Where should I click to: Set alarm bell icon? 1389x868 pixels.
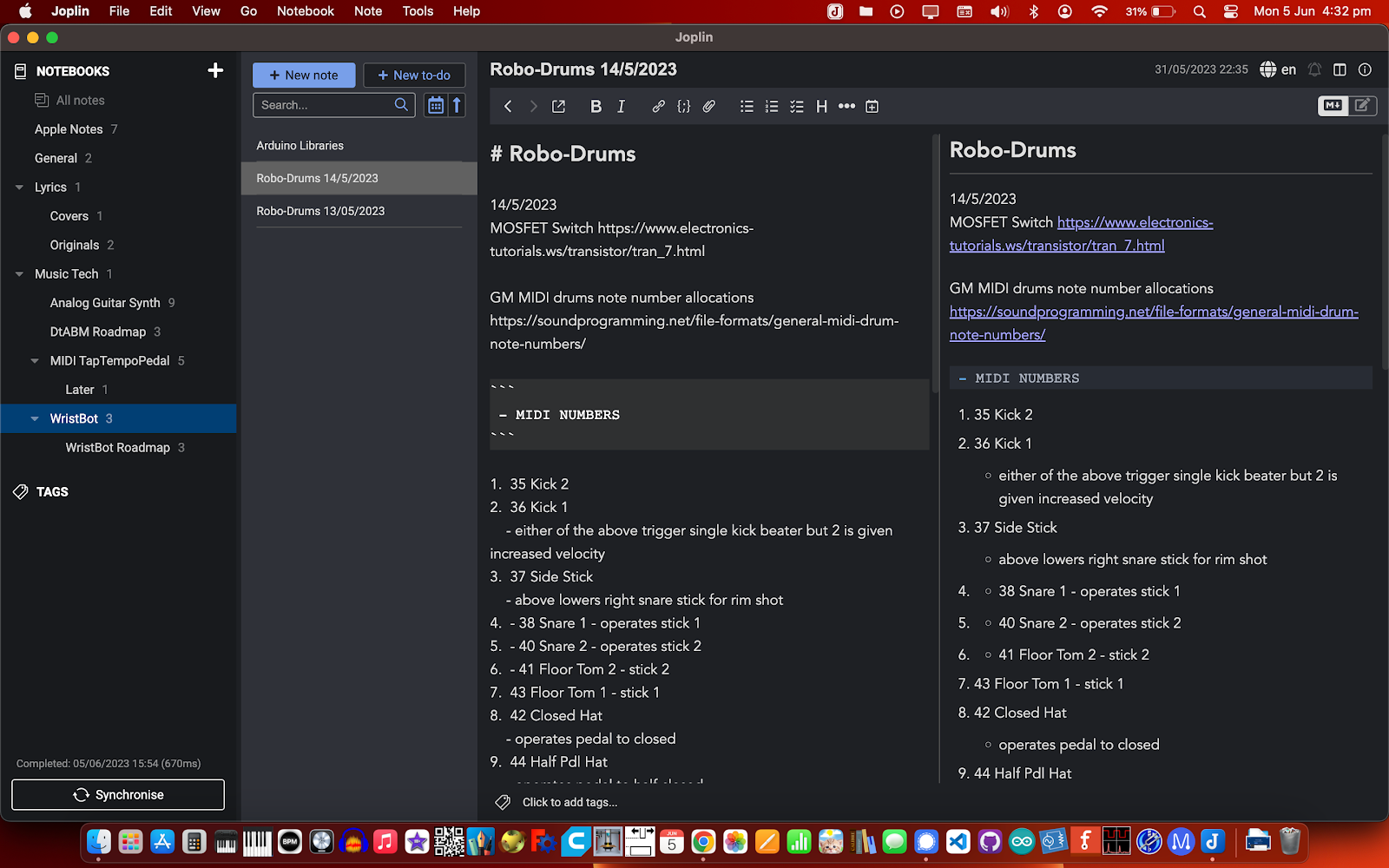1315,69
